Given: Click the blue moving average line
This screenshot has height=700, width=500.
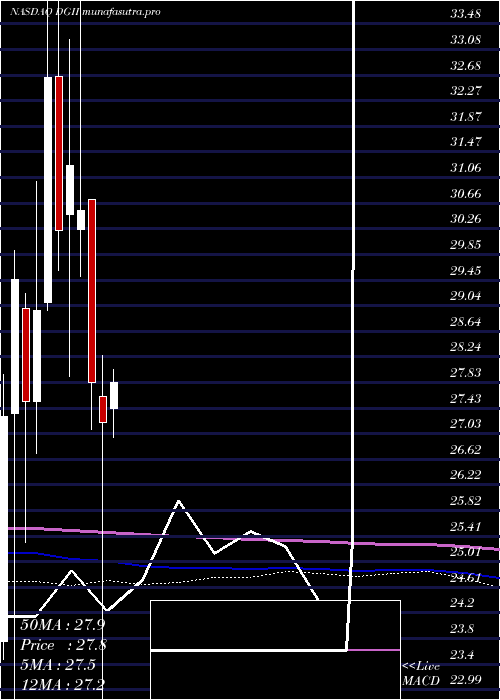Looking at the screenshot, I should tap(268, 569).
